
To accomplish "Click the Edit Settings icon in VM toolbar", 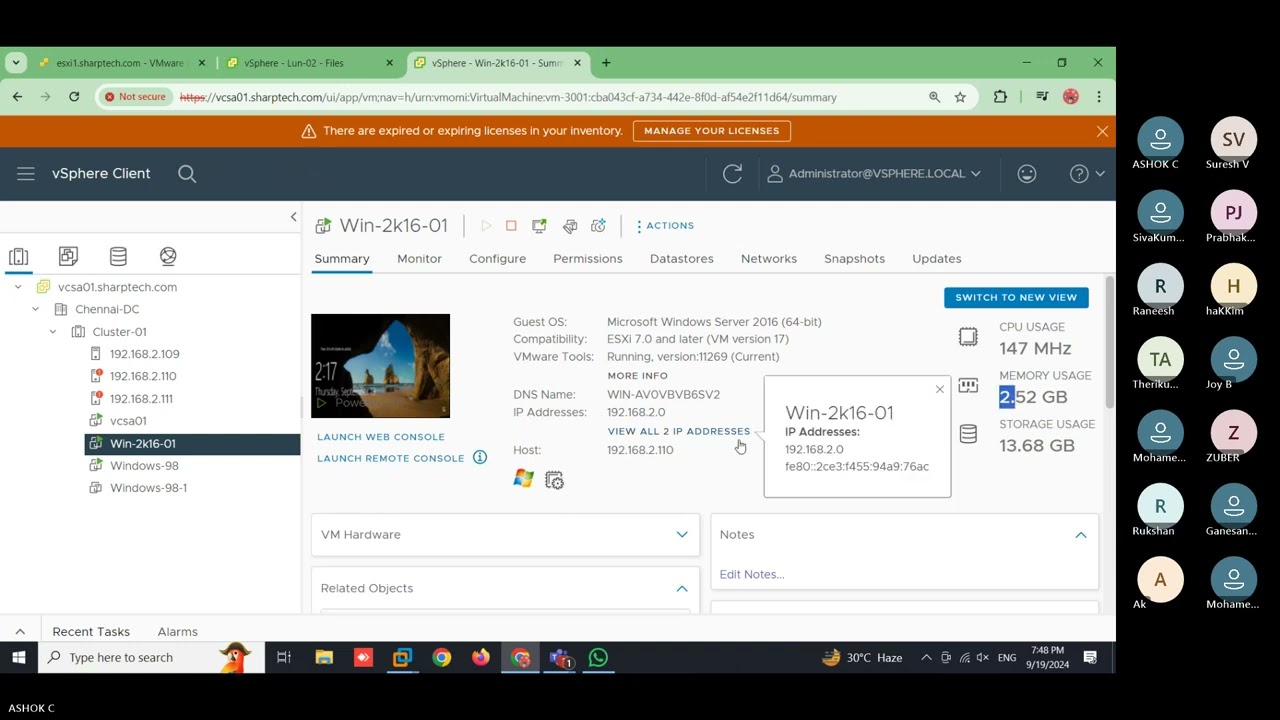I will (x=570, y=226).
